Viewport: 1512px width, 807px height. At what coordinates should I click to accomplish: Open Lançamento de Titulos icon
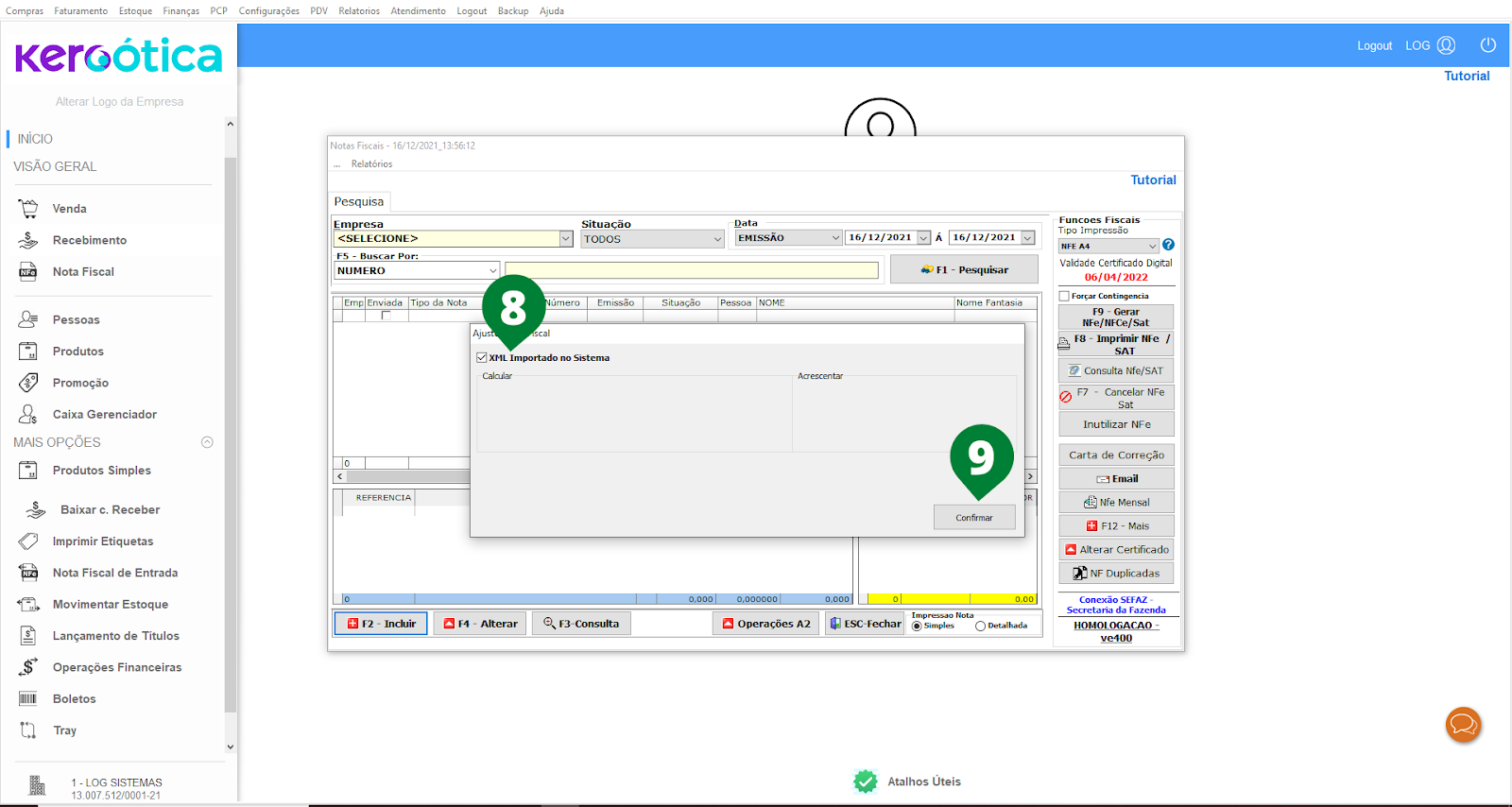pos(28,636)
